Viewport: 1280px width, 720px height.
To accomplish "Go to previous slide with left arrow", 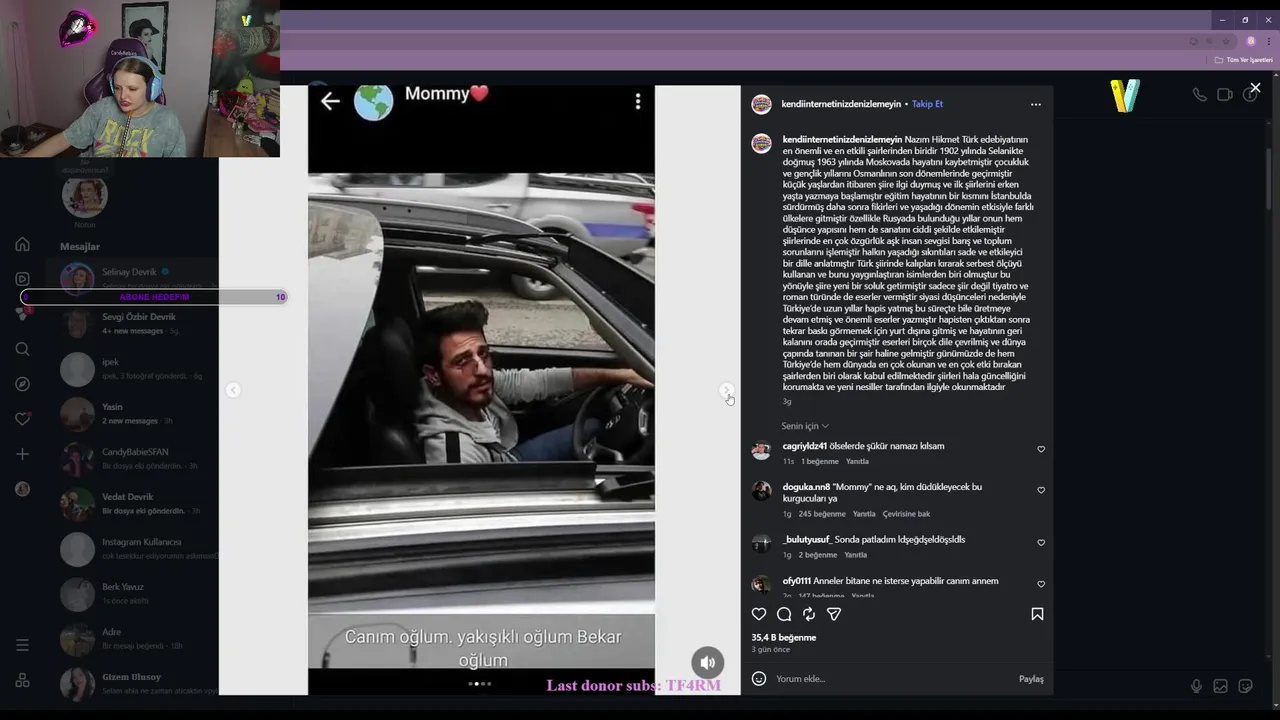I will (x=233, y=390).
